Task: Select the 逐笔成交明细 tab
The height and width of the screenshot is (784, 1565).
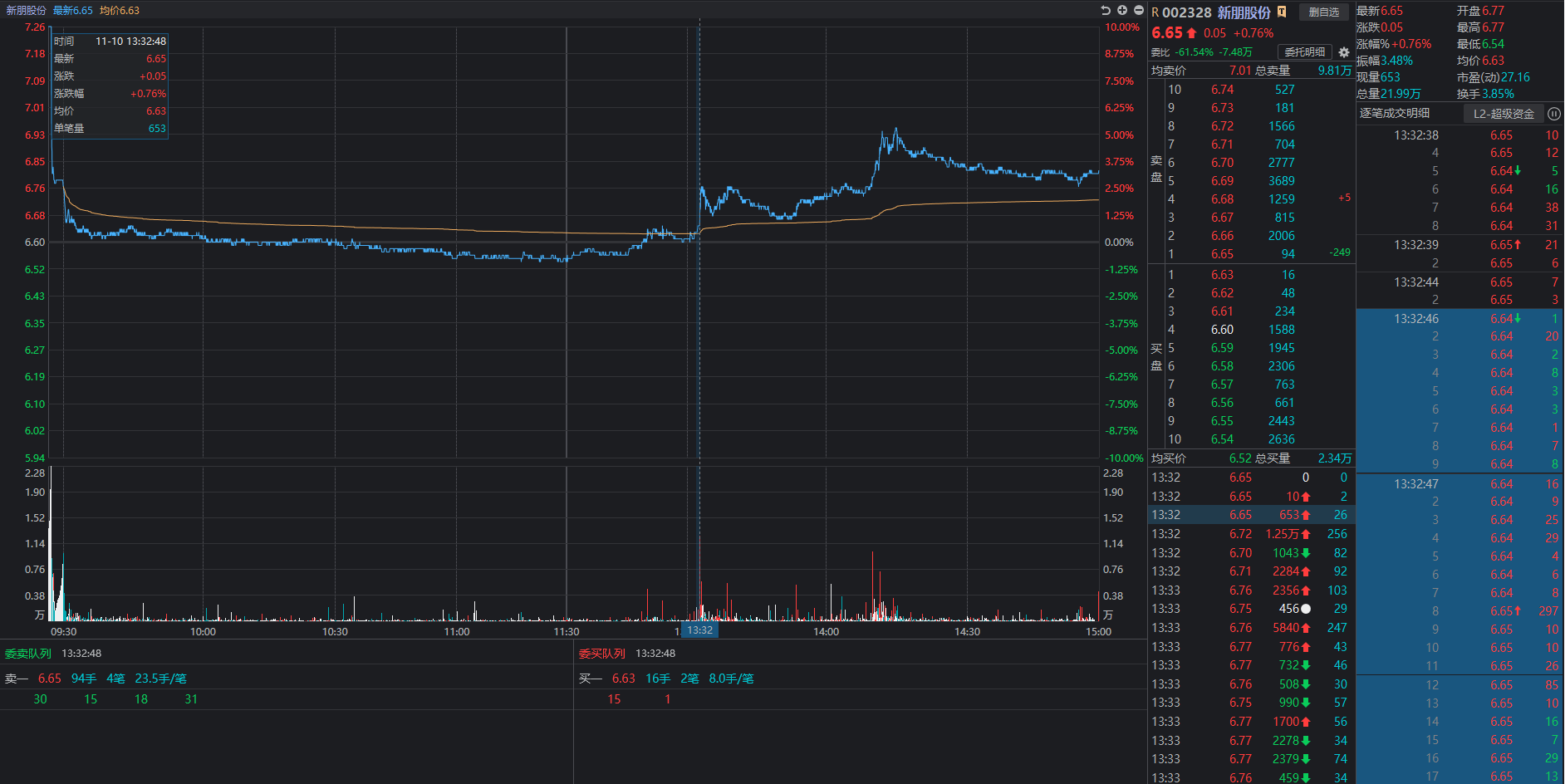Action: [1395, 114]
